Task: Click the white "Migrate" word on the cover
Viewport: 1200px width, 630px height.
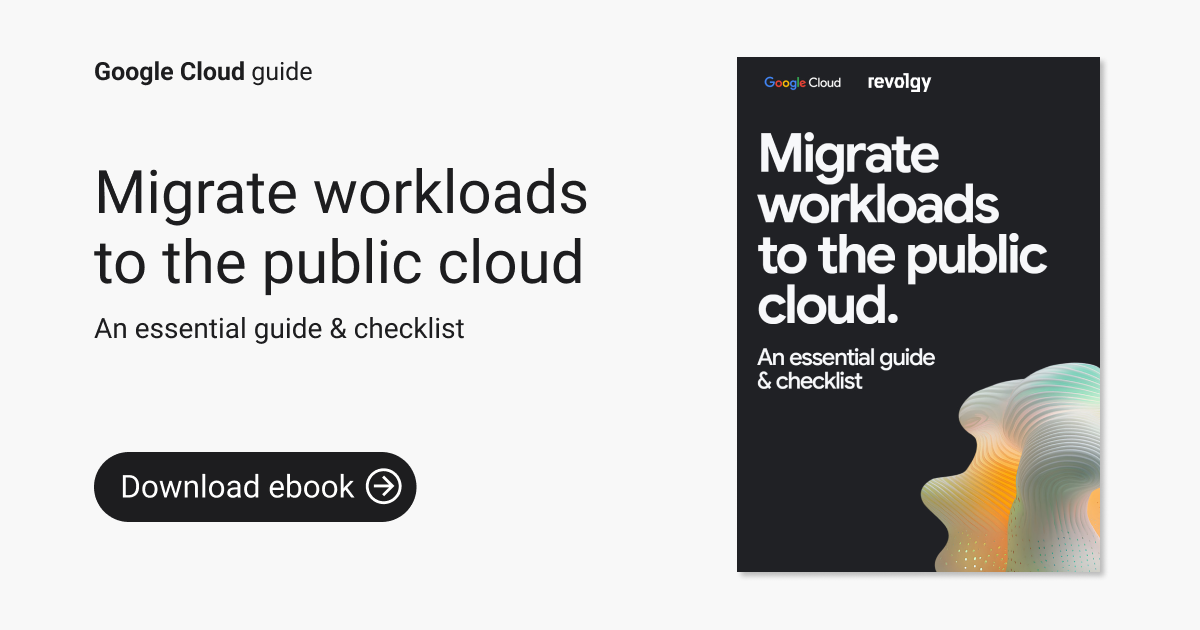Action: coord(848,155)
